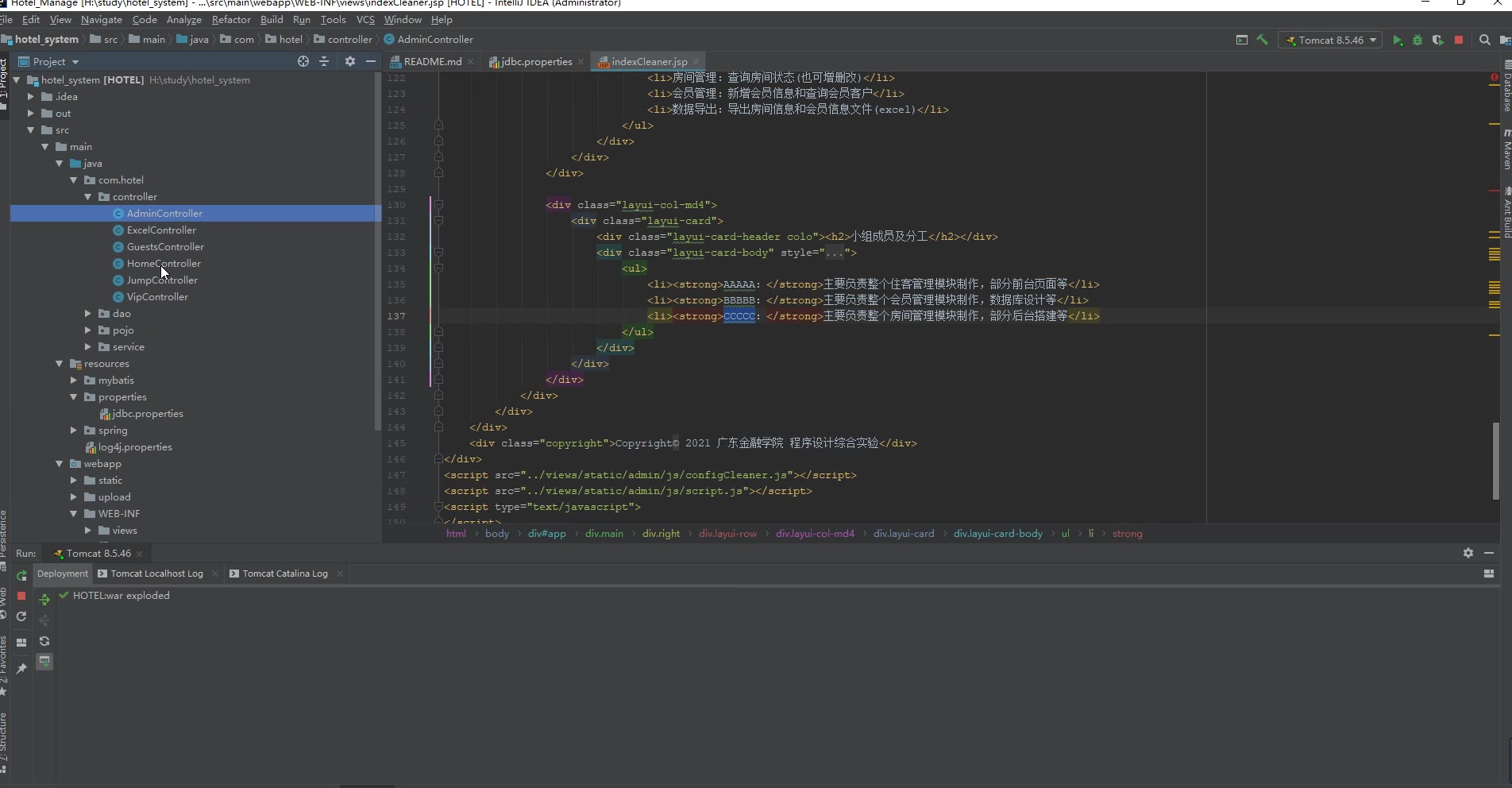Expand the mybatis folder arrow
Viewport: 1512px width, 788px height.
(74, 380)
